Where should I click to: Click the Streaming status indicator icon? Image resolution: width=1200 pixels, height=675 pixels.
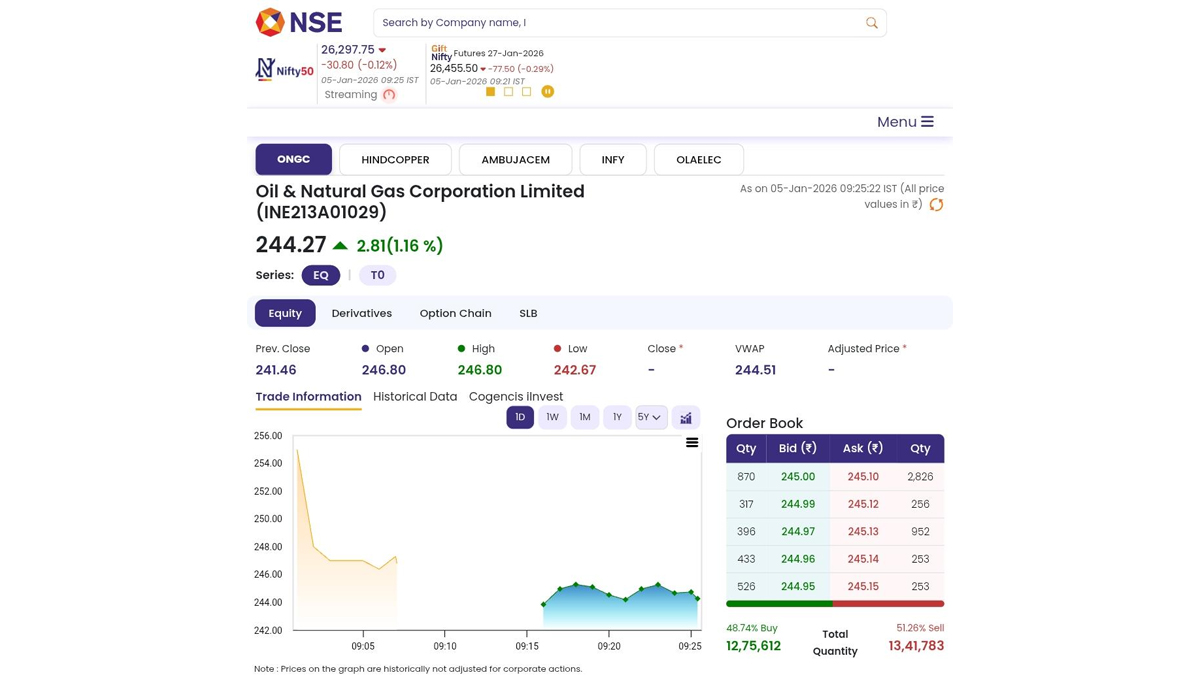(389, 95)
